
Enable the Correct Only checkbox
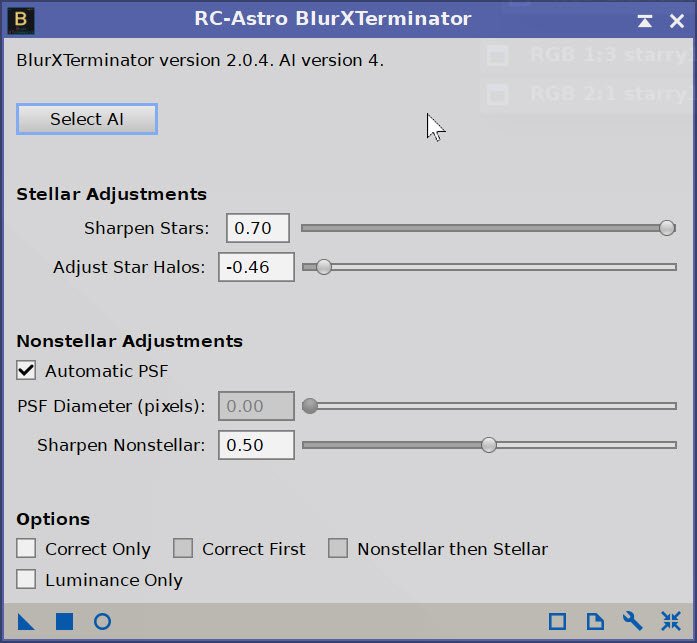[26, 548]
